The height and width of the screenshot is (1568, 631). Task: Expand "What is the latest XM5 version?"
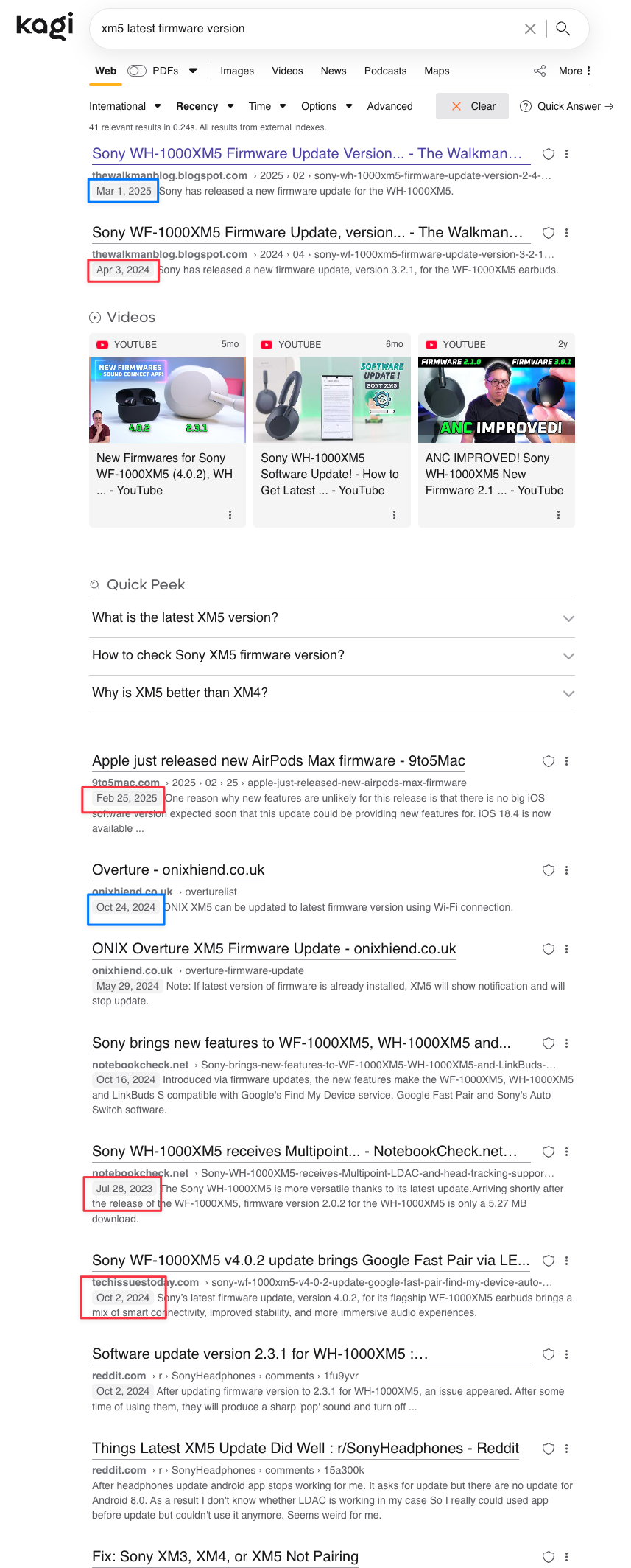pos(331,618)
